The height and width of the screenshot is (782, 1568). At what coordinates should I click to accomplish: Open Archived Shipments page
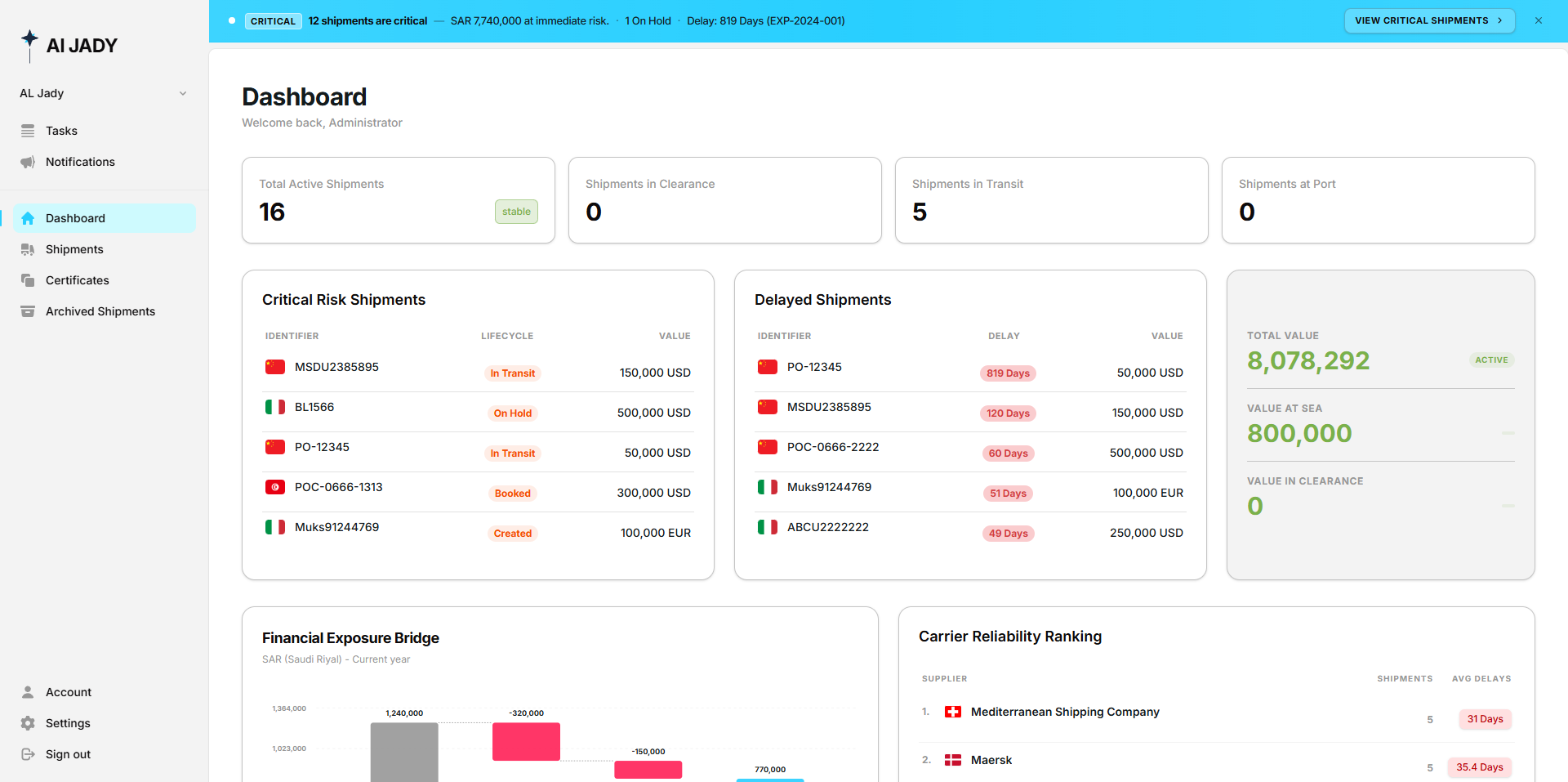[104, 311]
